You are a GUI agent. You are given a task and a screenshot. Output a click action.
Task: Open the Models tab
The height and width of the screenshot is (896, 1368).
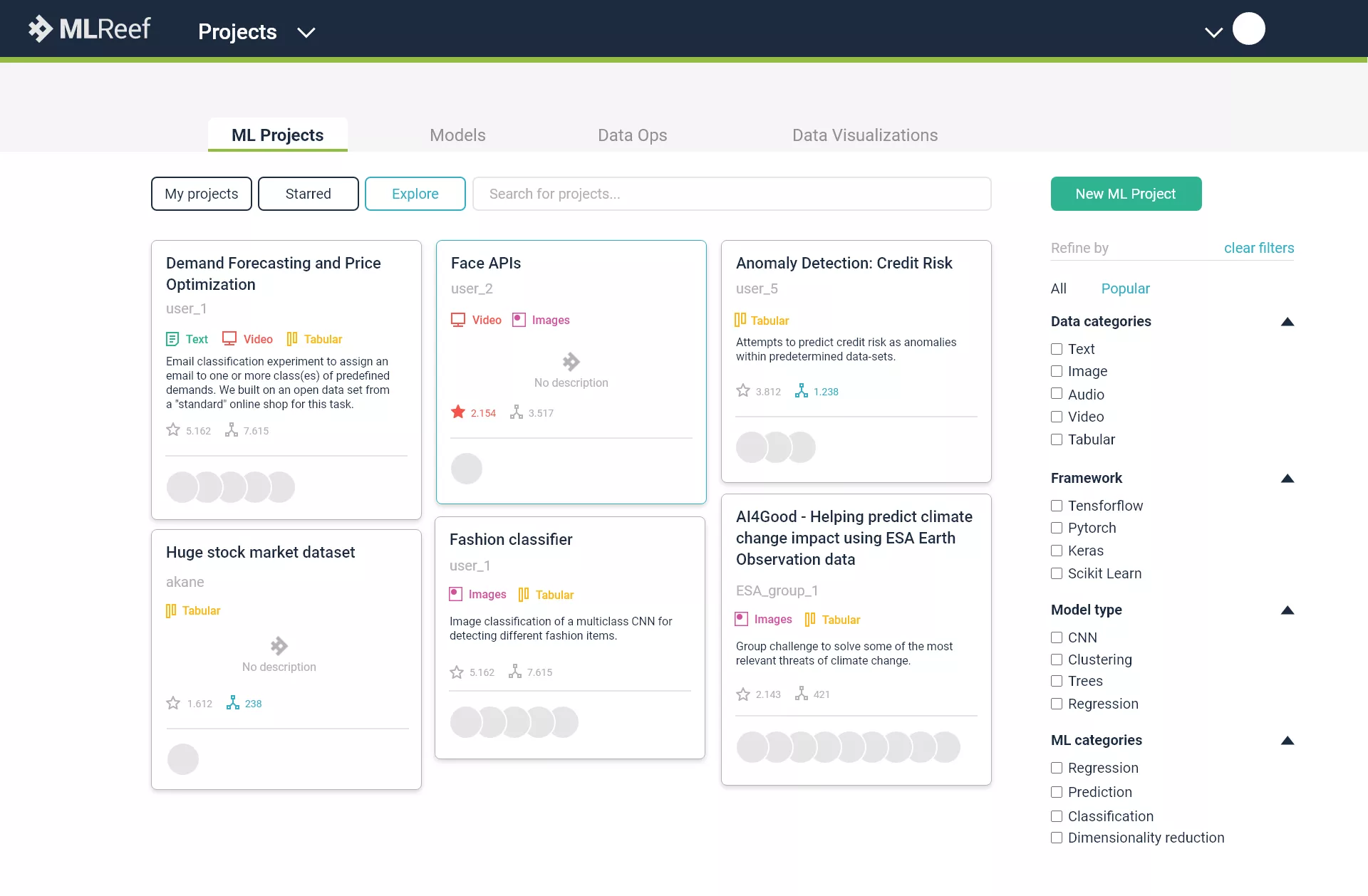pyautogui.click(x=457, y=135)
